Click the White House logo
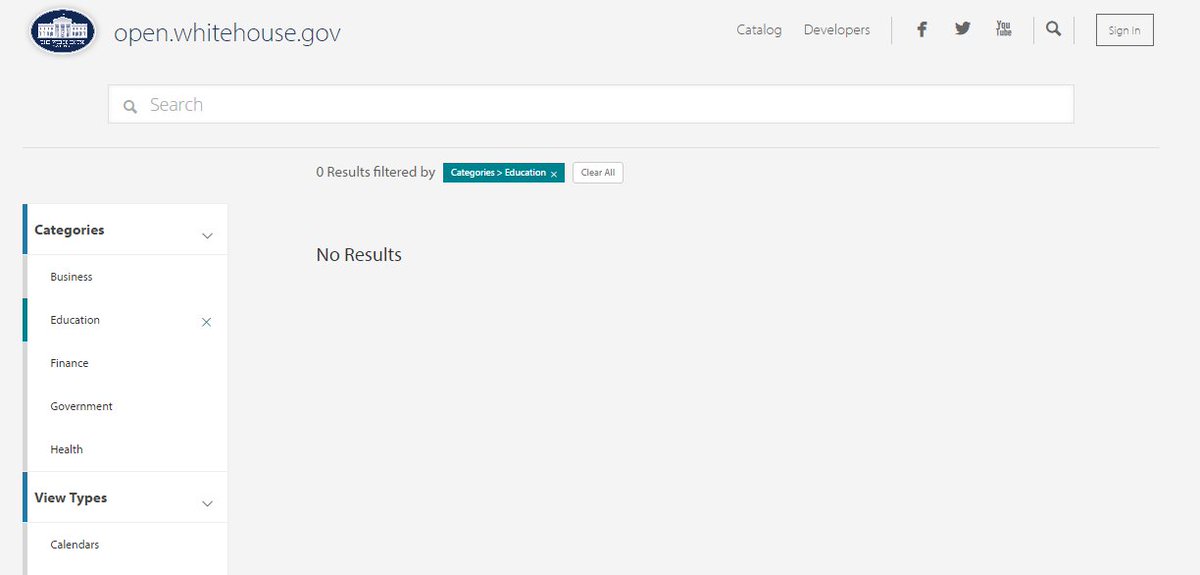The height and width of the screenshot is (575, 1200). pos(63,32)
